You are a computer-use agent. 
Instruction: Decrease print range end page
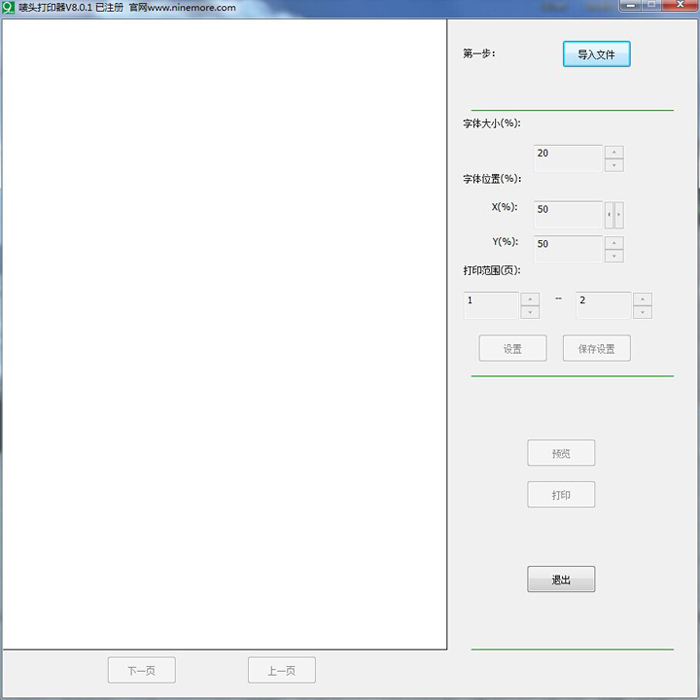pyautogui.click(x=642, y=312)
